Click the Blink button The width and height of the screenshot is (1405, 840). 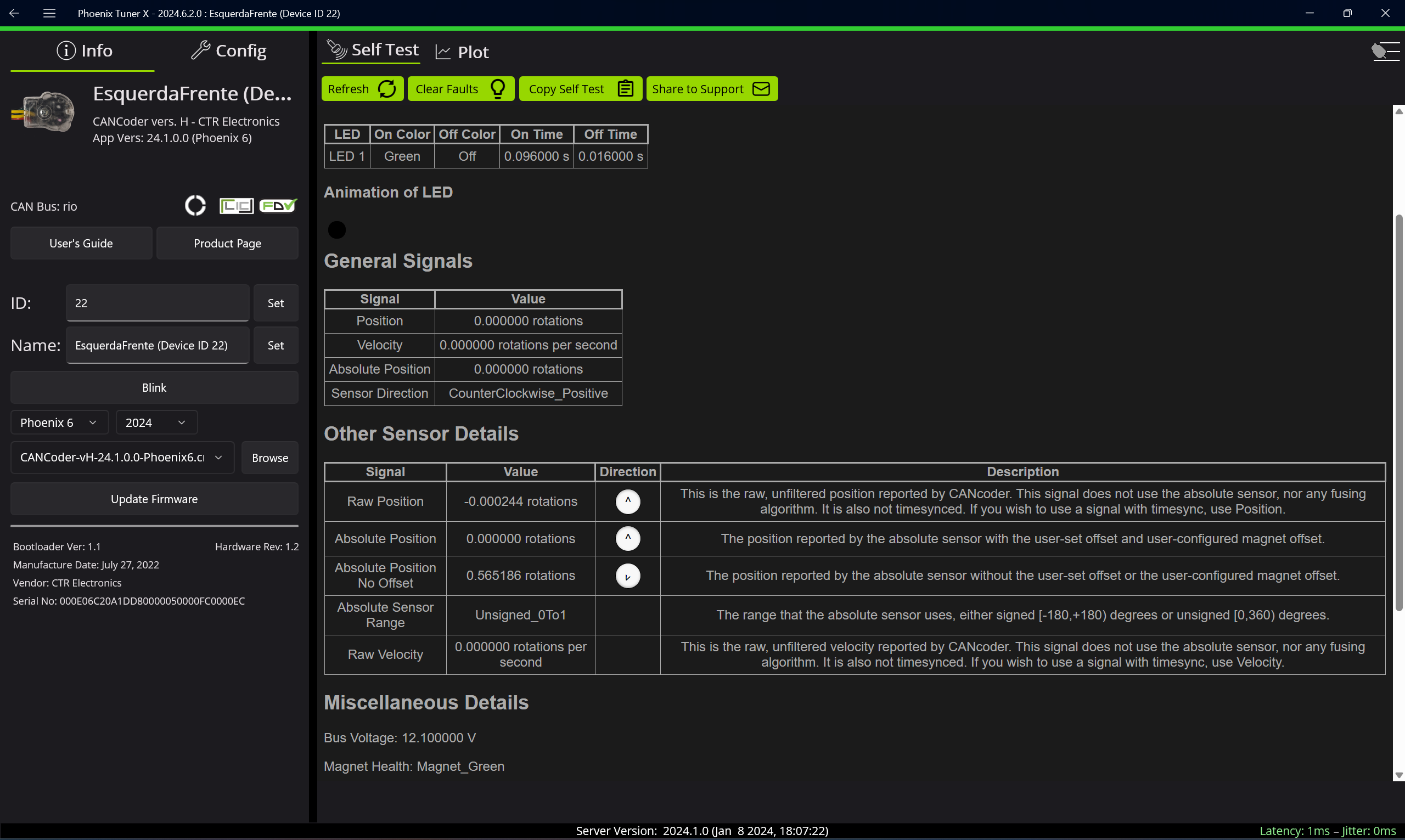[x=154, y=388]
